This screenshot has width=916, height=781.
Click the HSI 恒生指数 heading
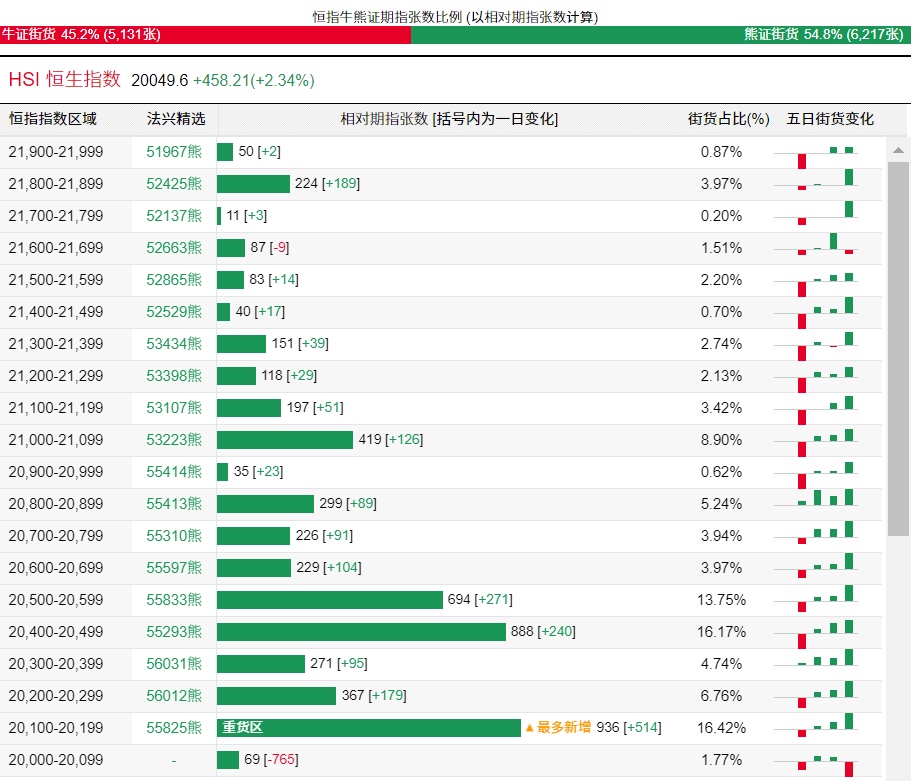pyautogui.click(x=65, y=79)
